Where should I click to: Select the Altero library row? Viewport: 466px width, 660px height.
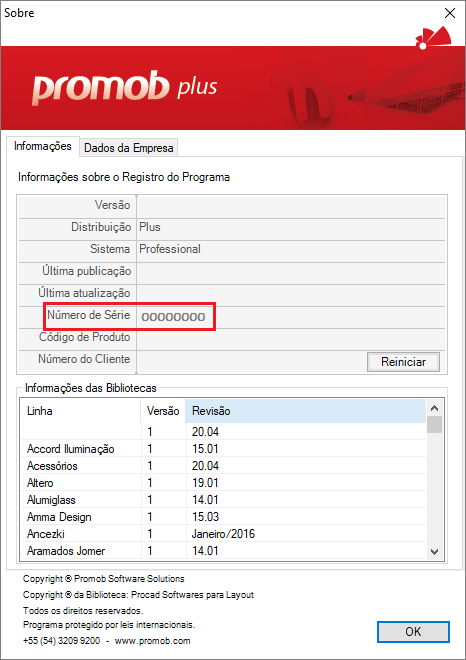coord(223,483)
